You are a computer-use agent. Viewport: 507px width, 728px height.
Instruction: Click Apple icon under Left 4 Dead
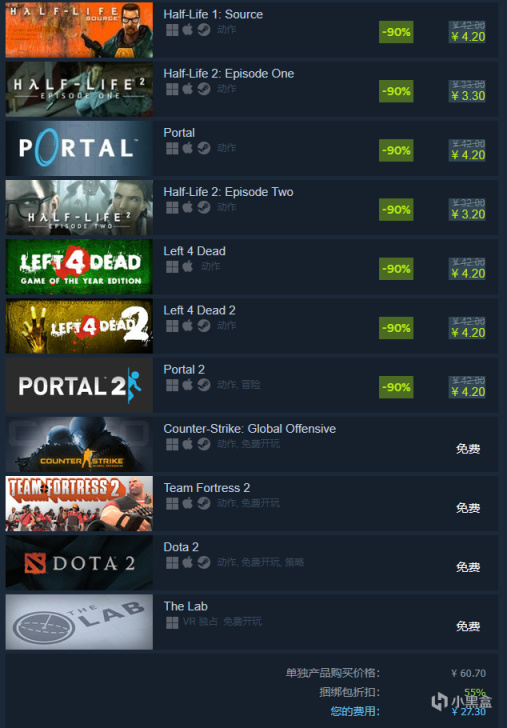pyautogui.click(x=188, y=266)
